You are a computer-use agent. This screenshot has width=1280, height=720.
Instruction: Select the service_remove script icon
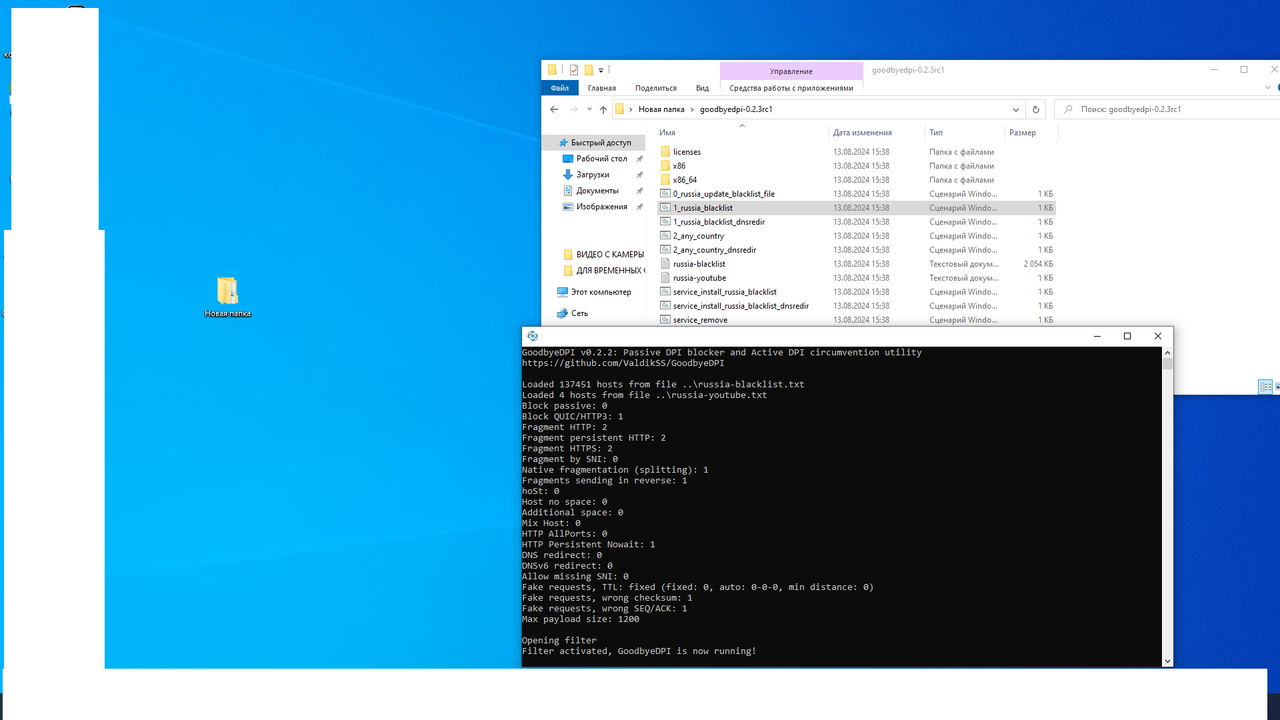665,320
